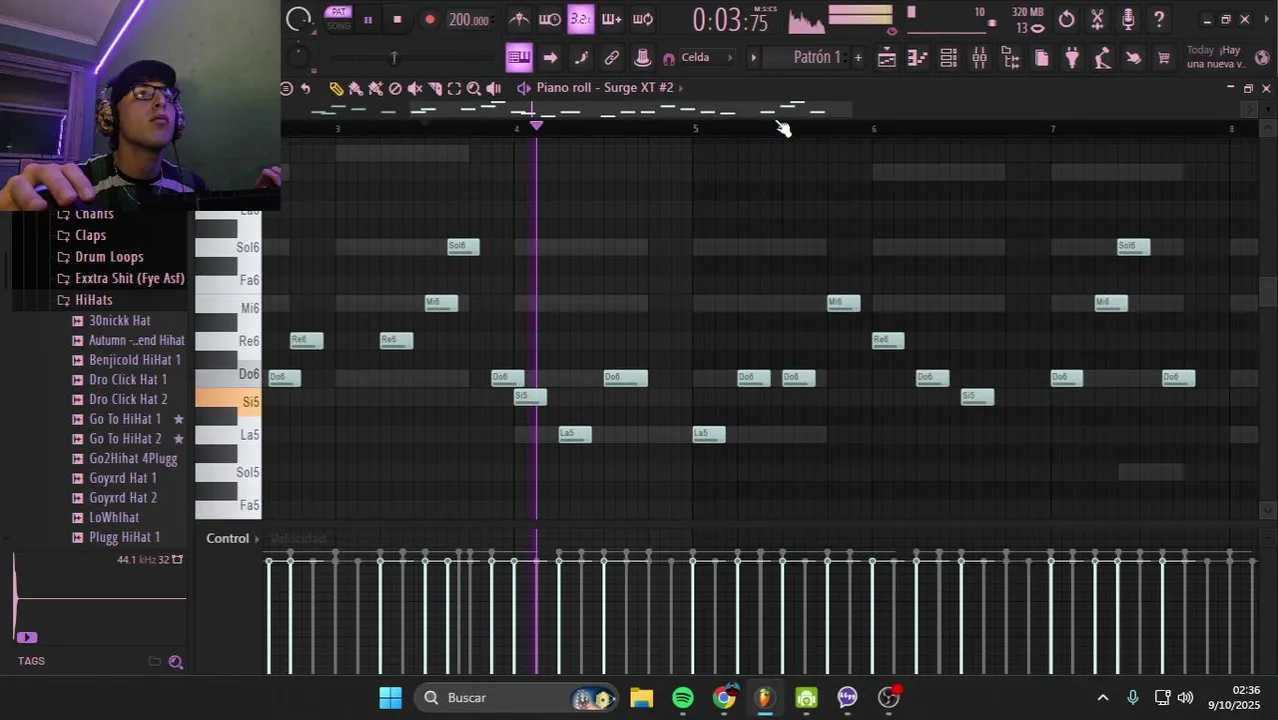Expand the Drum Loops folder

[x=109, y=257]
